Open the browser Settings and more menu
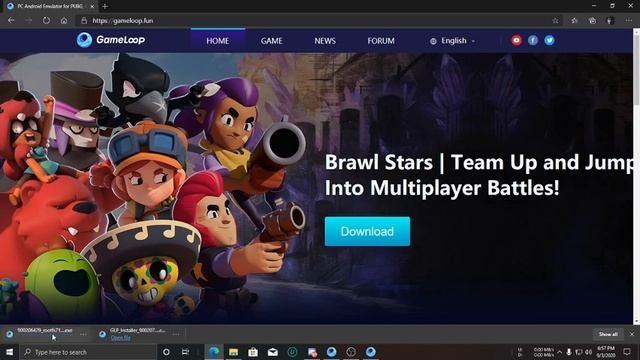The image size is (640, 360). point(628,20)
